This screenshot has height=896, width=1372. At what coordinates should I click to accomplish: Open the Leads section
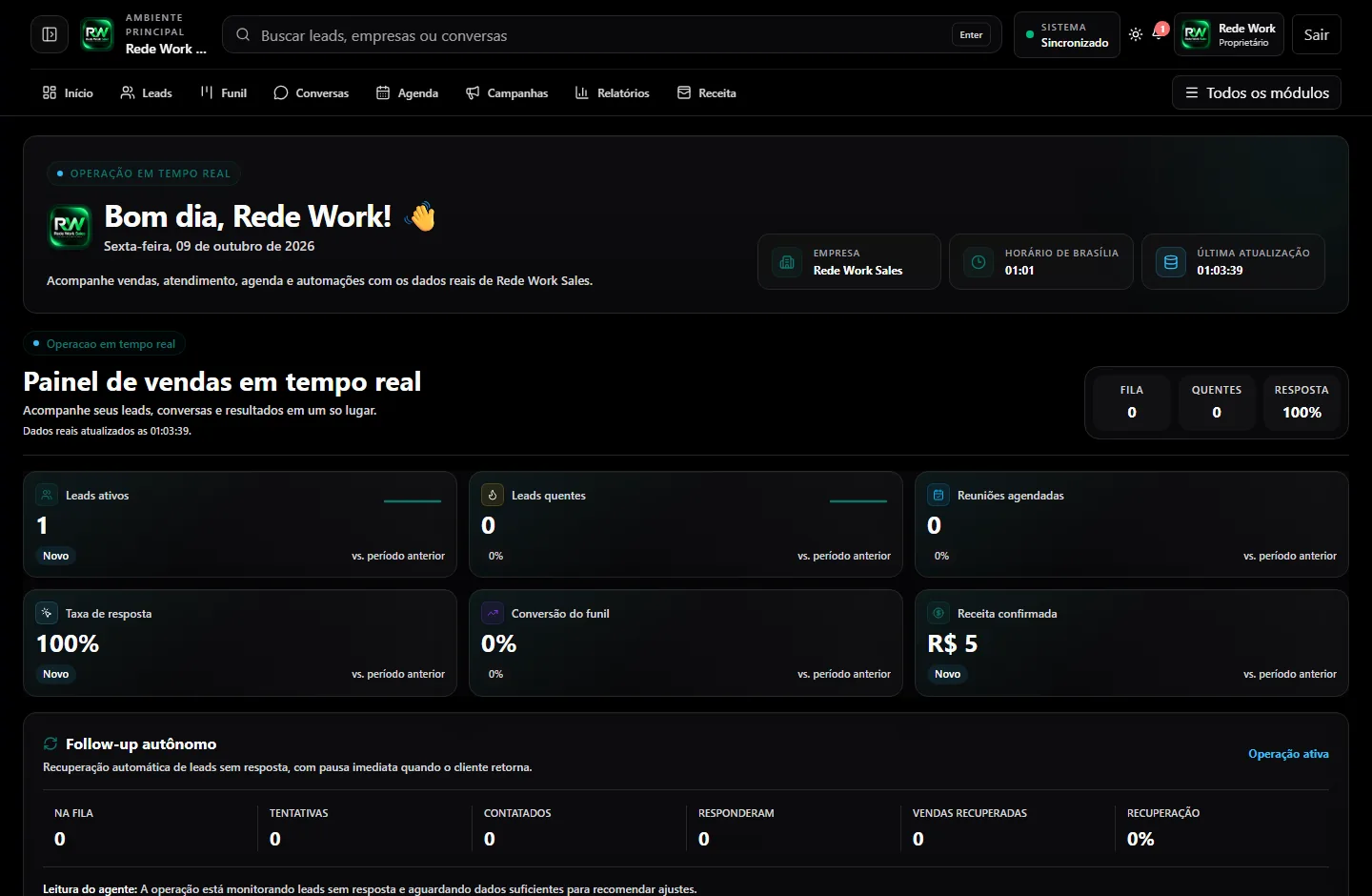coord(146,92)
